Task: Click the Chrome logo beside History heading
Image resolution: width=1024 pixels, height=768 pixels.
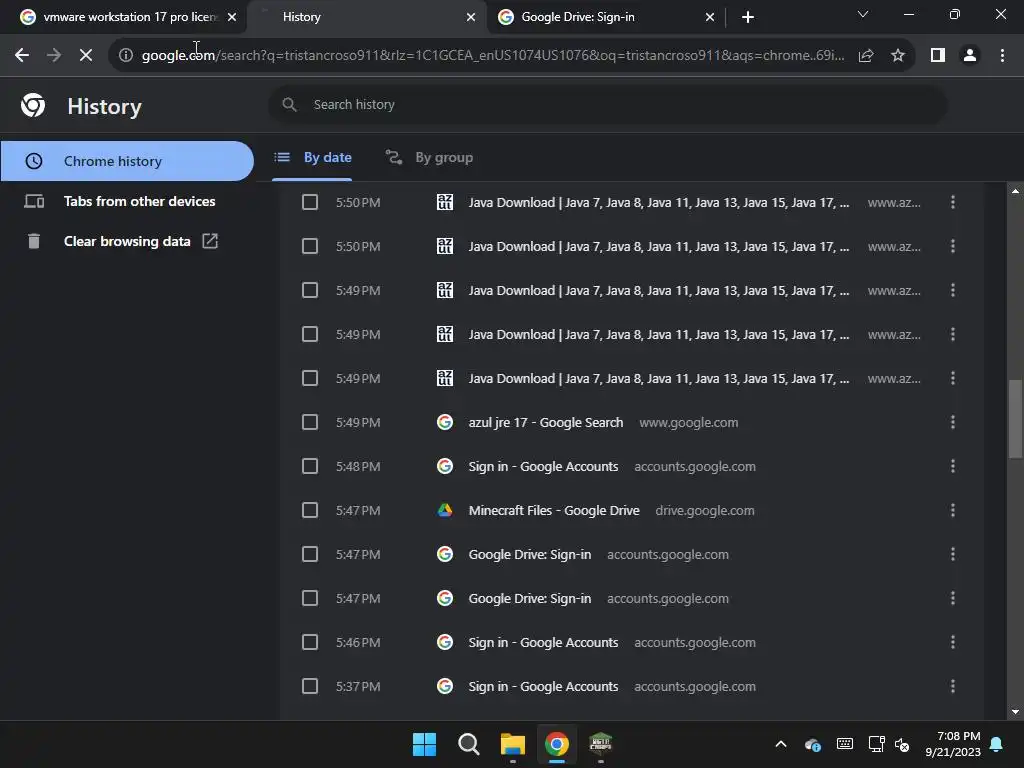Action: (x=33, y=105)
